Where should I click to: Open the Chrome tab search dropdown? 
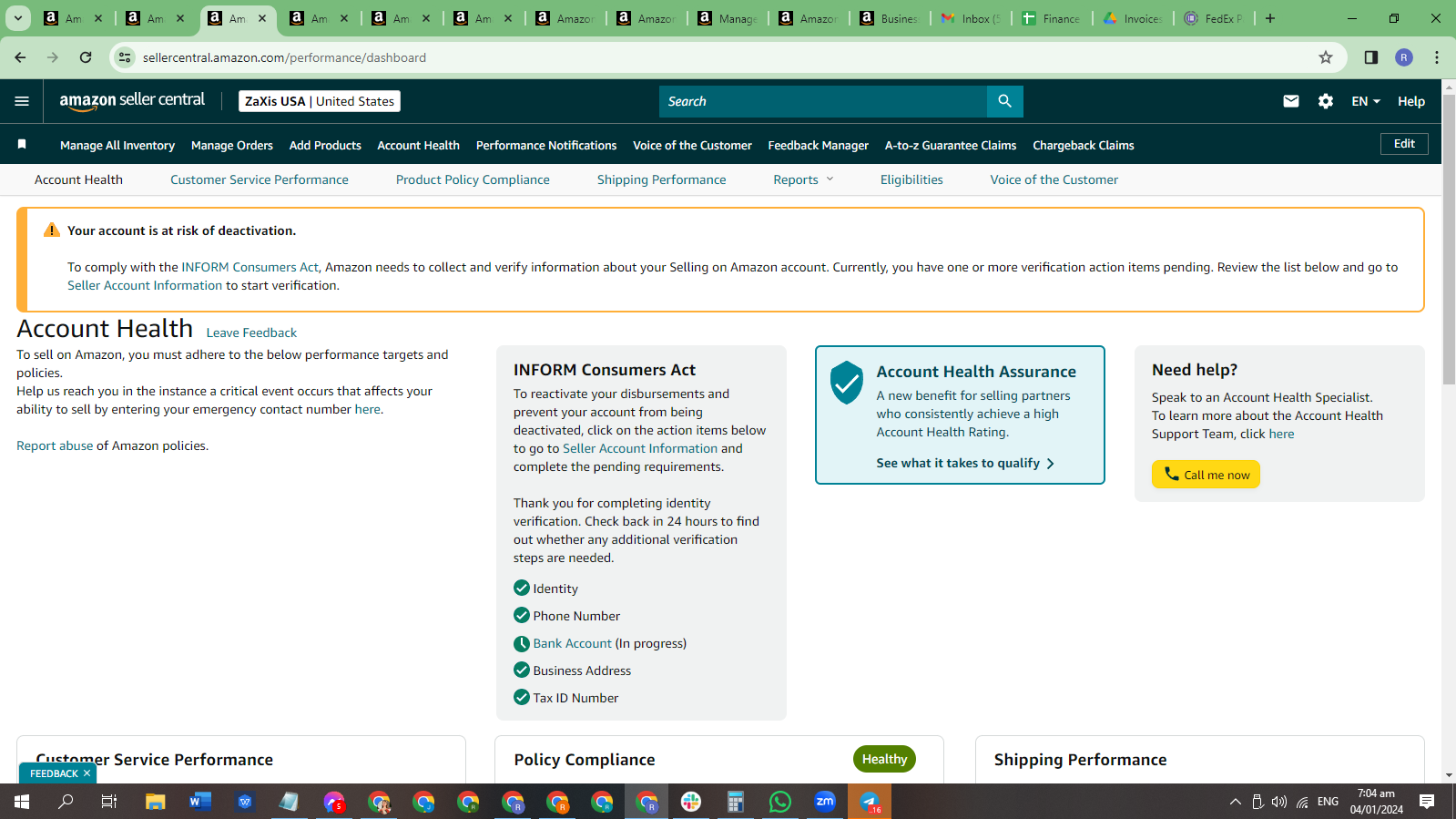pos(18,18)
